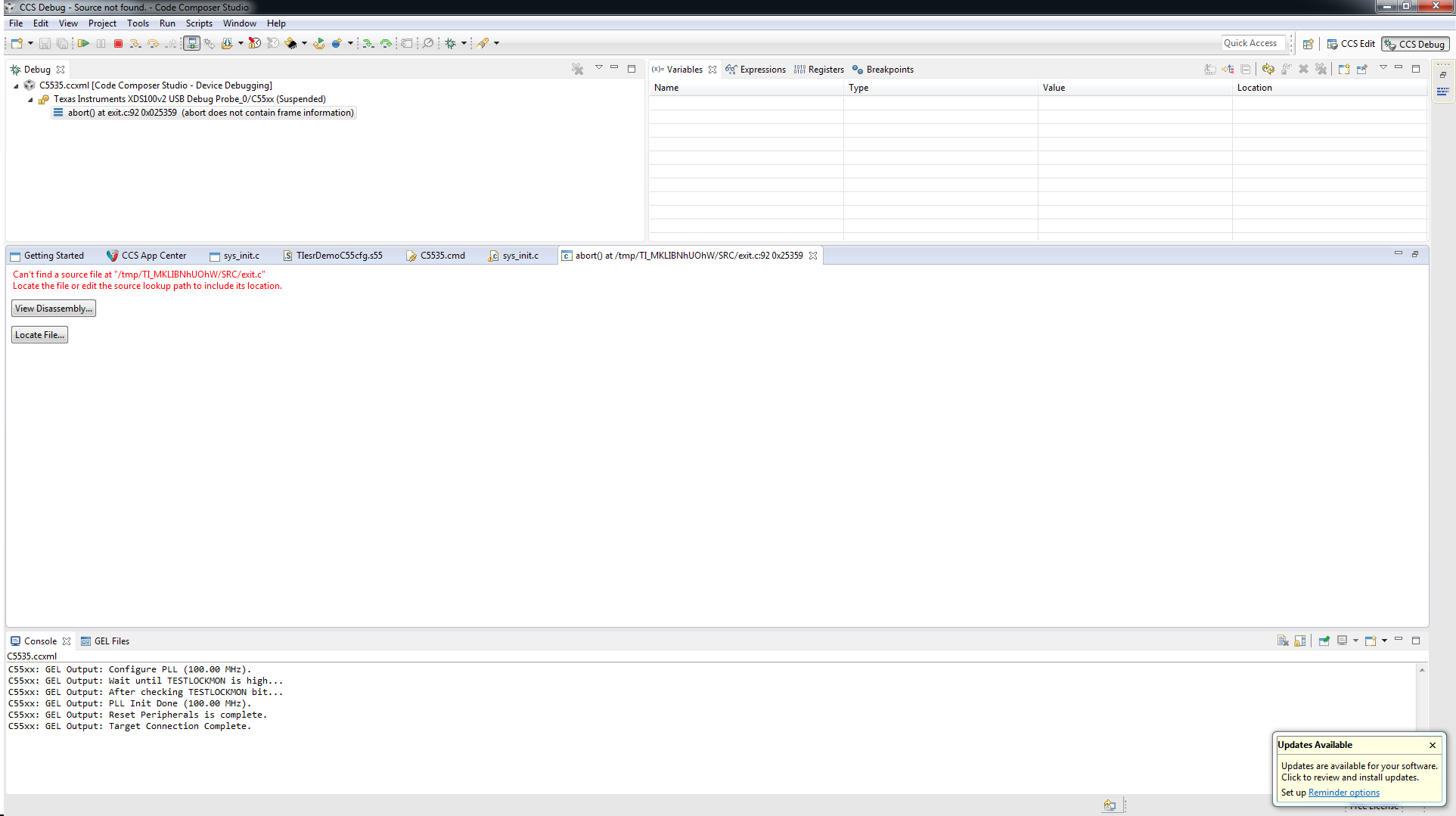
Task: Click the Value column header
Action: click(1135, 88)
